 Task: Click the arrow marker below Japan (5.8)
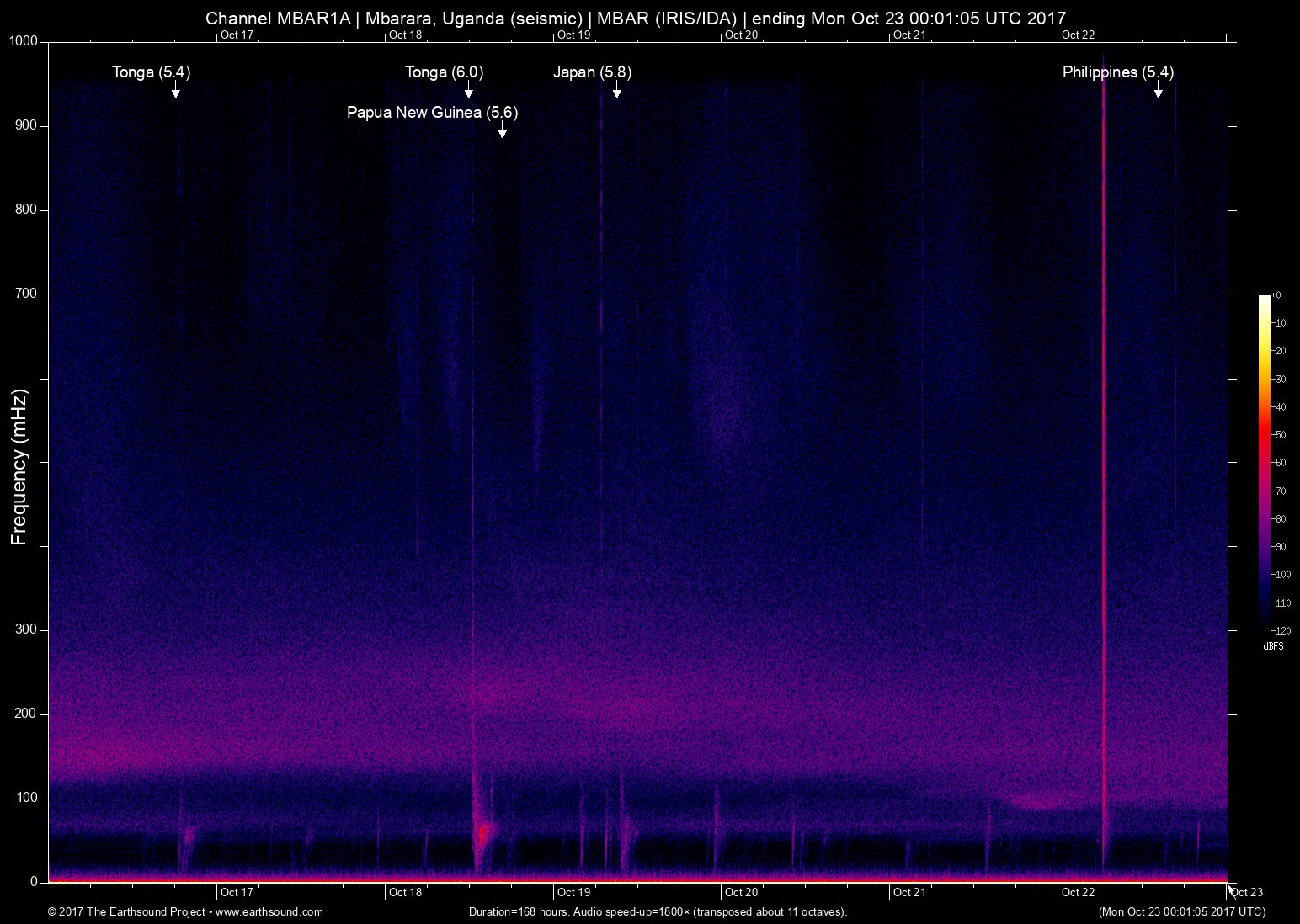[x=616, y=91]
